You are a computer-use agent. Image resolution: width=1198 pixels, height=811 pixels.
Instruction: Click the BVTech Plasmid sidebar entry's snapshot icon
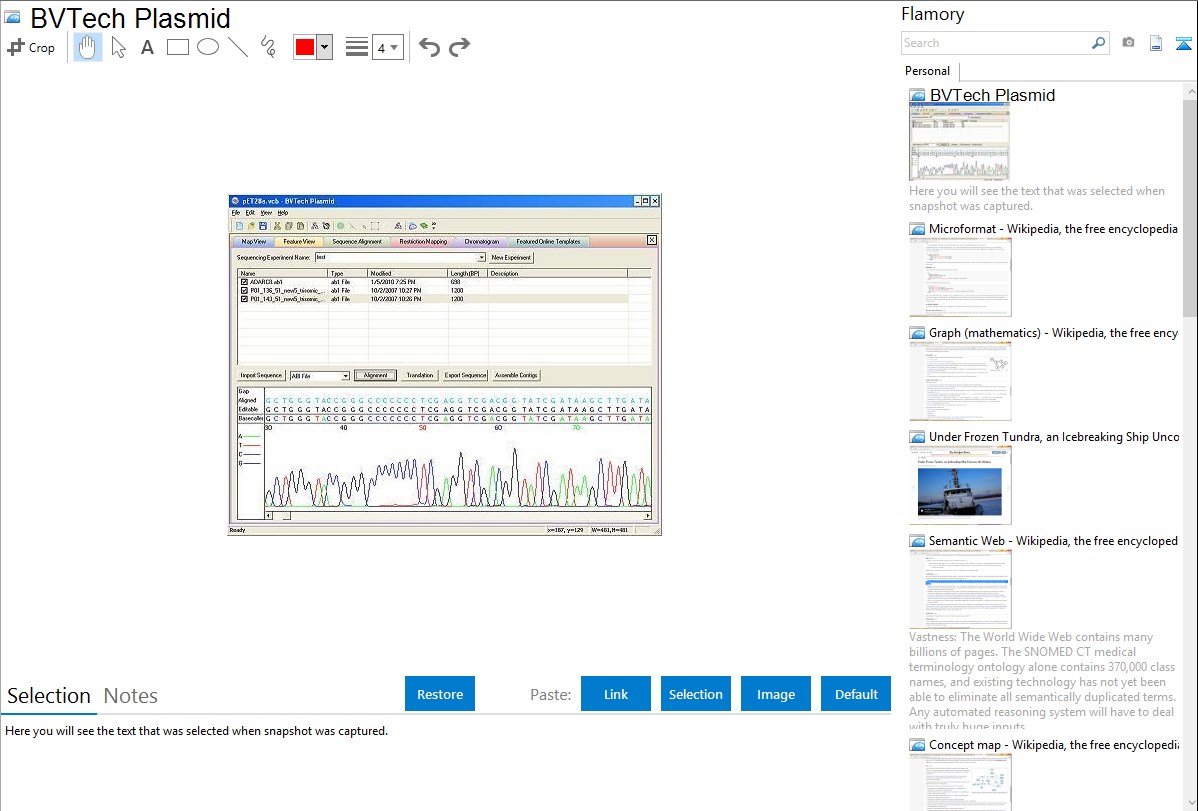(918, 96)
